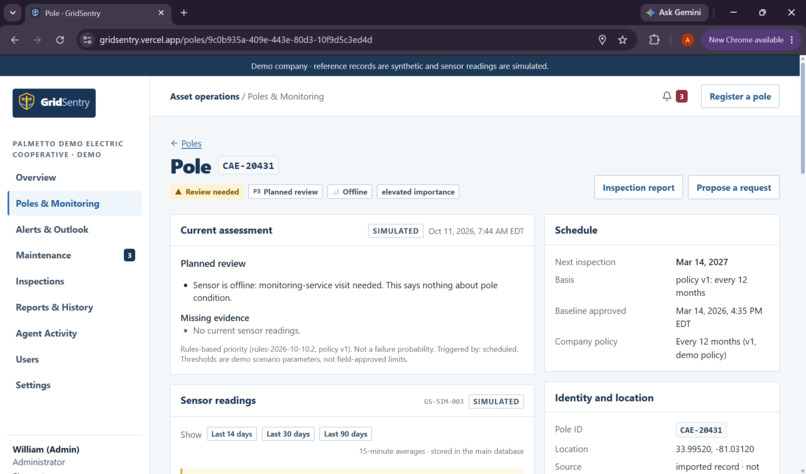
Task: Show readings for Last 30 days
Action: pos(288,434)
